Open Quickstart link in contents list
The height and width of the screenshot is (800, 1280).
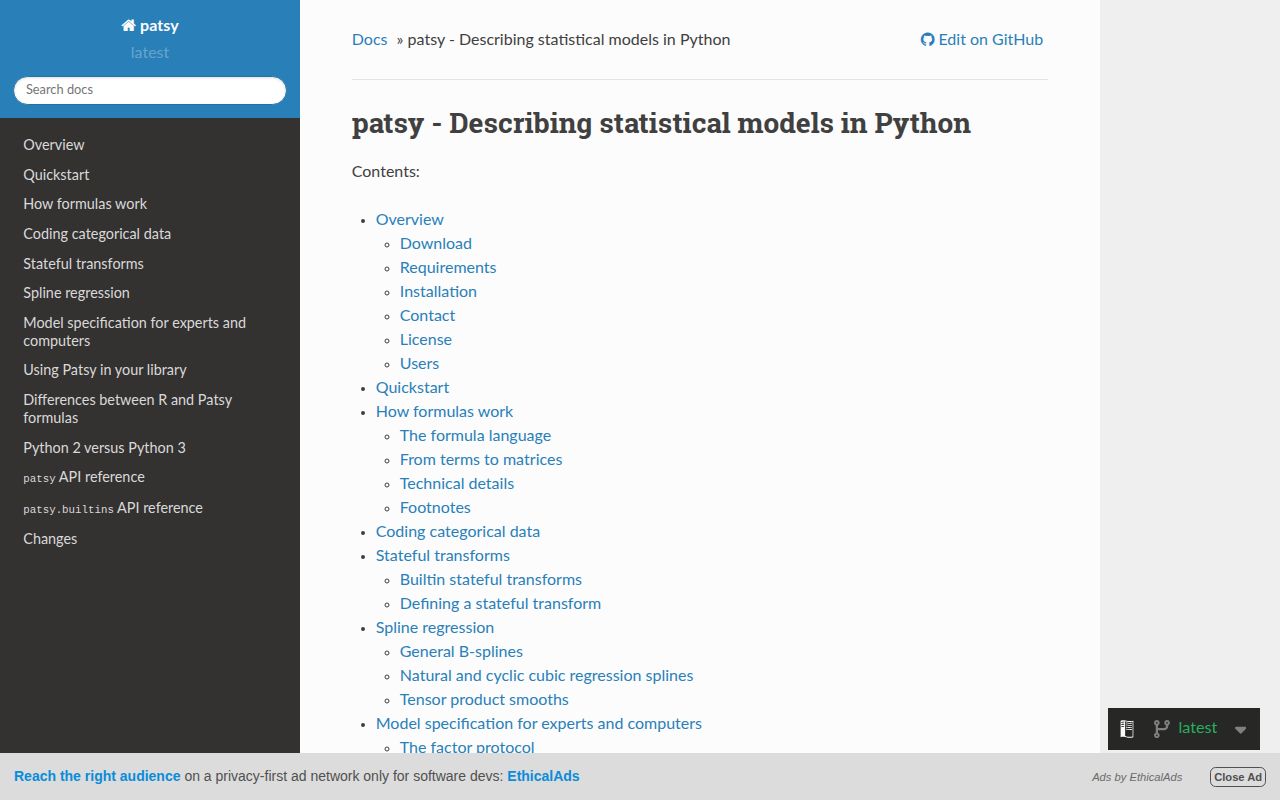coord(412,388)
